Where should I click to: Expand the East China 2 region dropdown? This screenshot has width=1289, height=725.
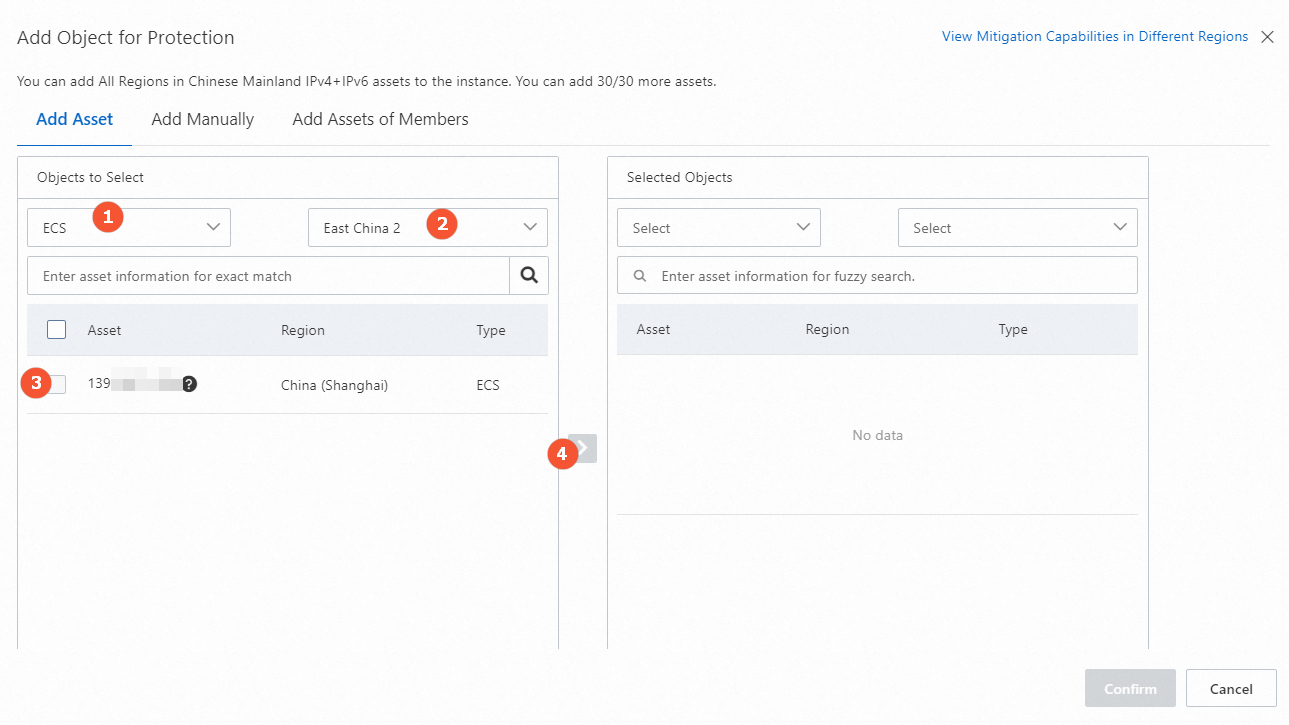click(427, 228)
